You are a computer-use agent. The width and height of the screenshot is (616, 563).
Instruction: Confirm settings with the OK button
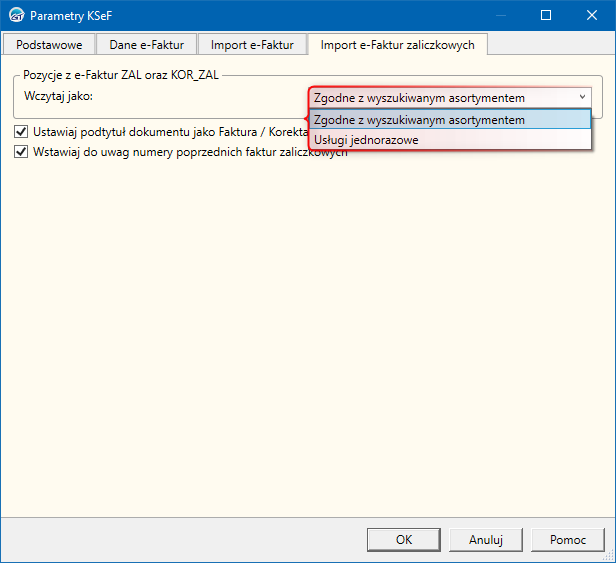[404, 539]
